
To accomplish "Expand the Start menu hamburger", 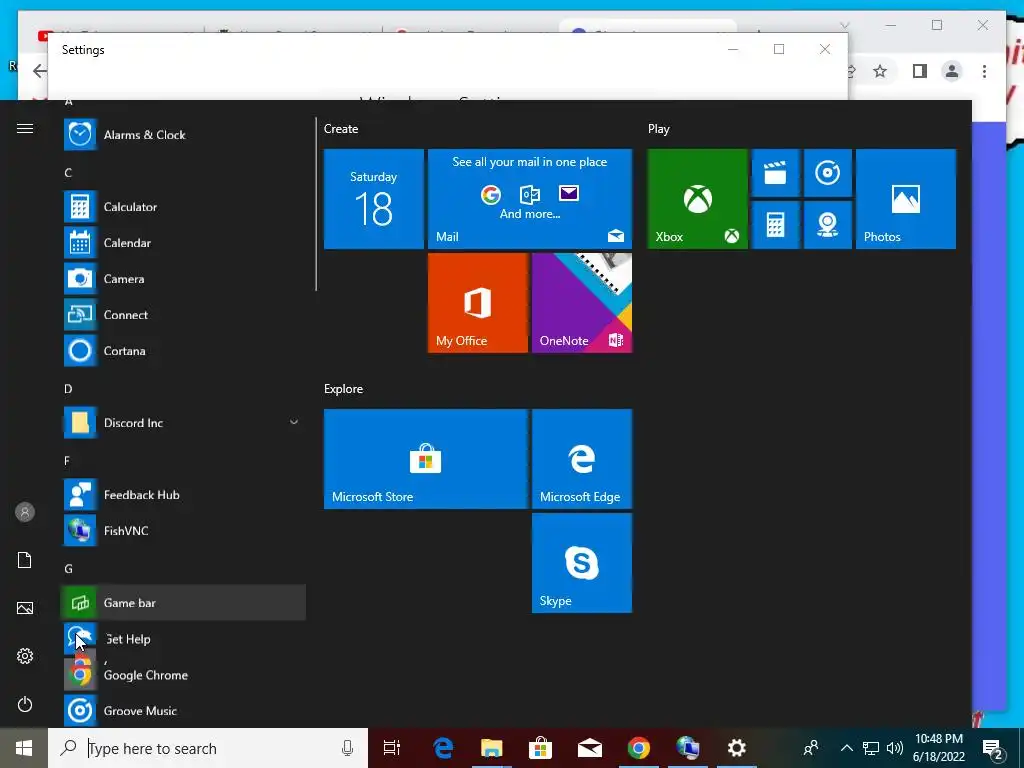I will pos(25,129).
